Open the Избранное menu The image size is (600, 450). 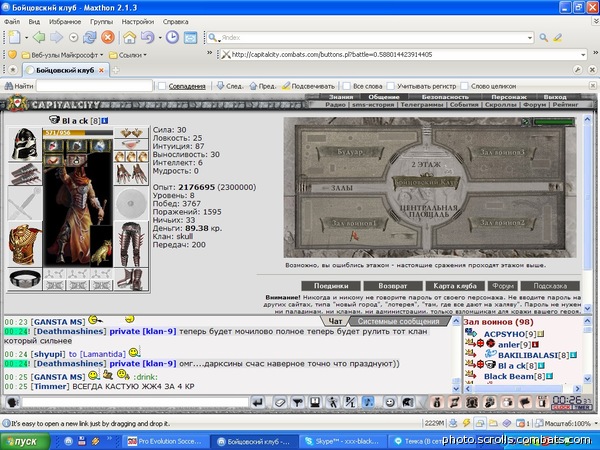pyautogui.click(x=65, y=22)
